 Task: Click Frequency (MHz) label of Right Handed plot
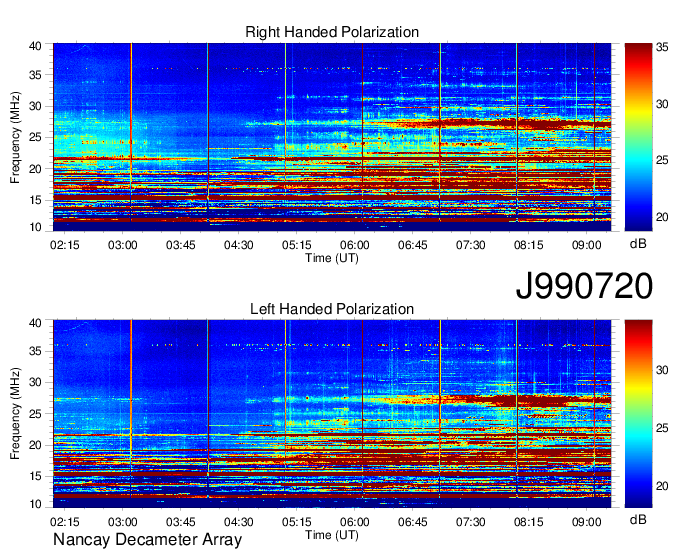click(x=15, y=137)
